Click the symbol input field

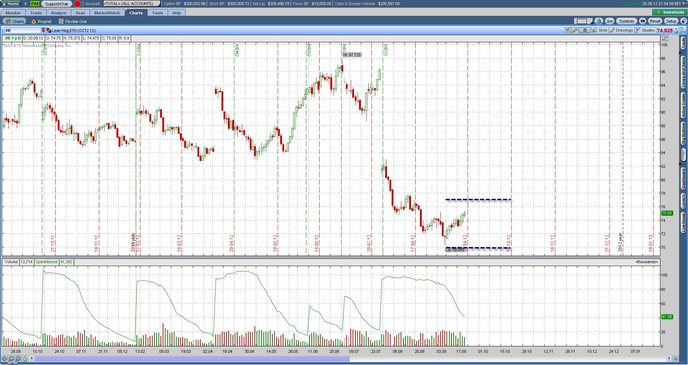pyautogui.click(x=22, y=30)
